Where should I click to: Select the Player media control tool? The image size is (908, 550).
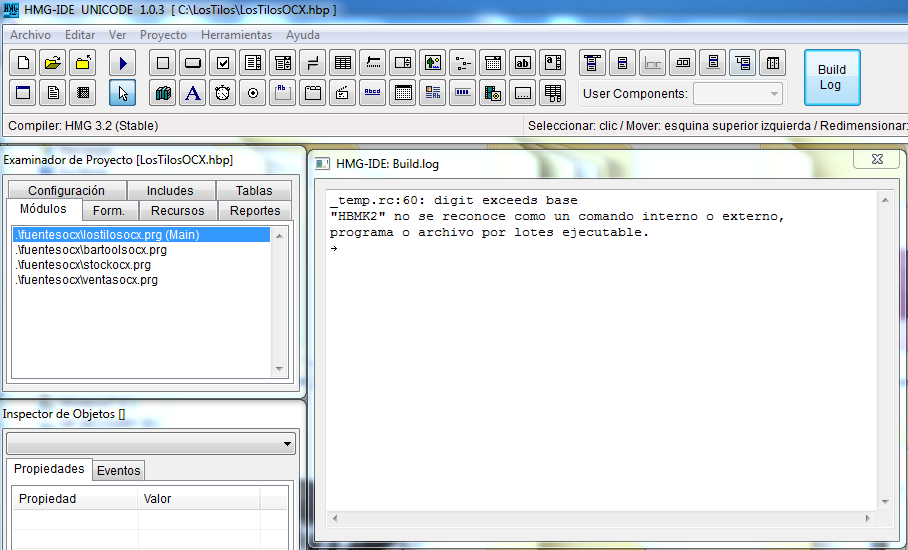493,93
